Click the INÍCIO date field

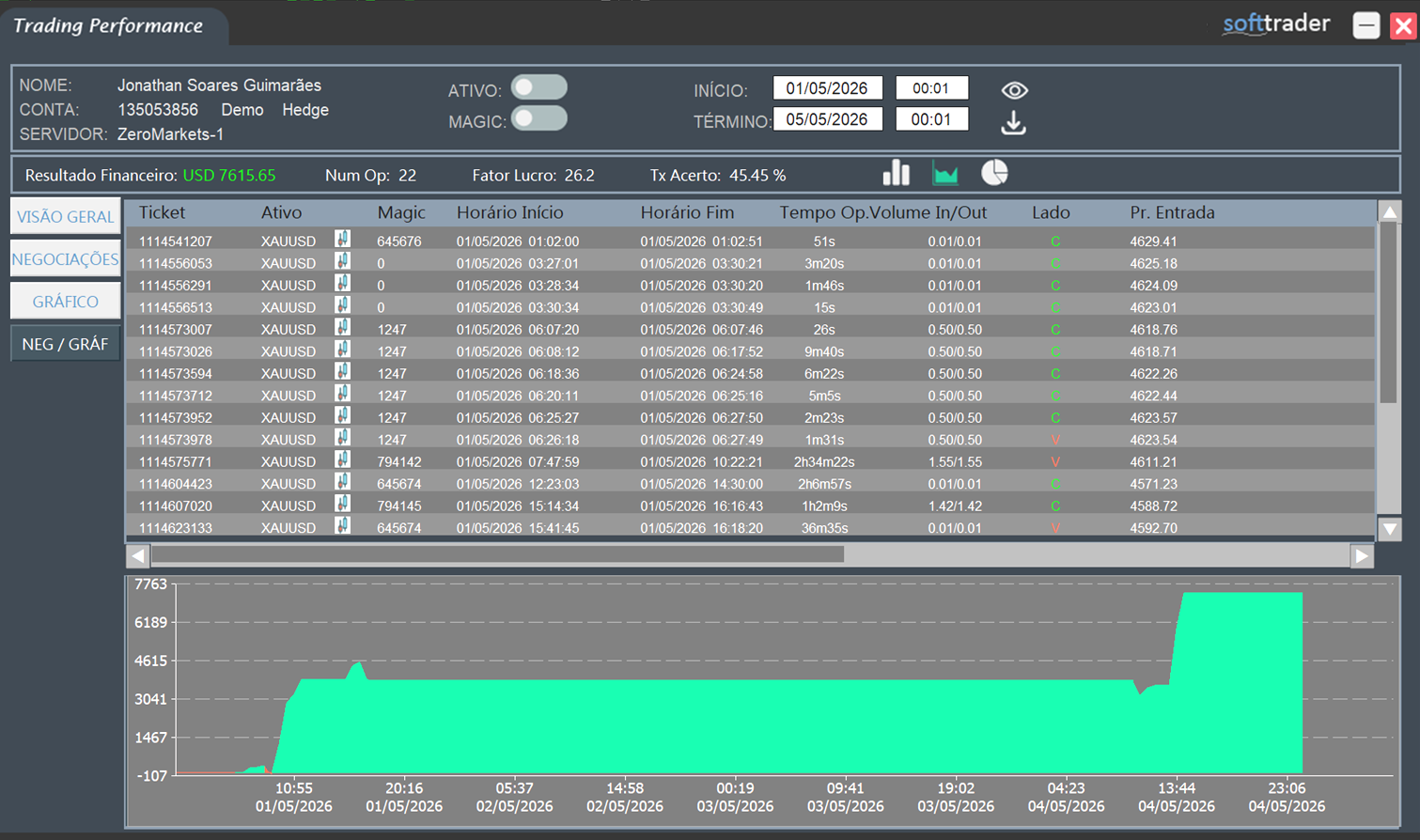827,88
